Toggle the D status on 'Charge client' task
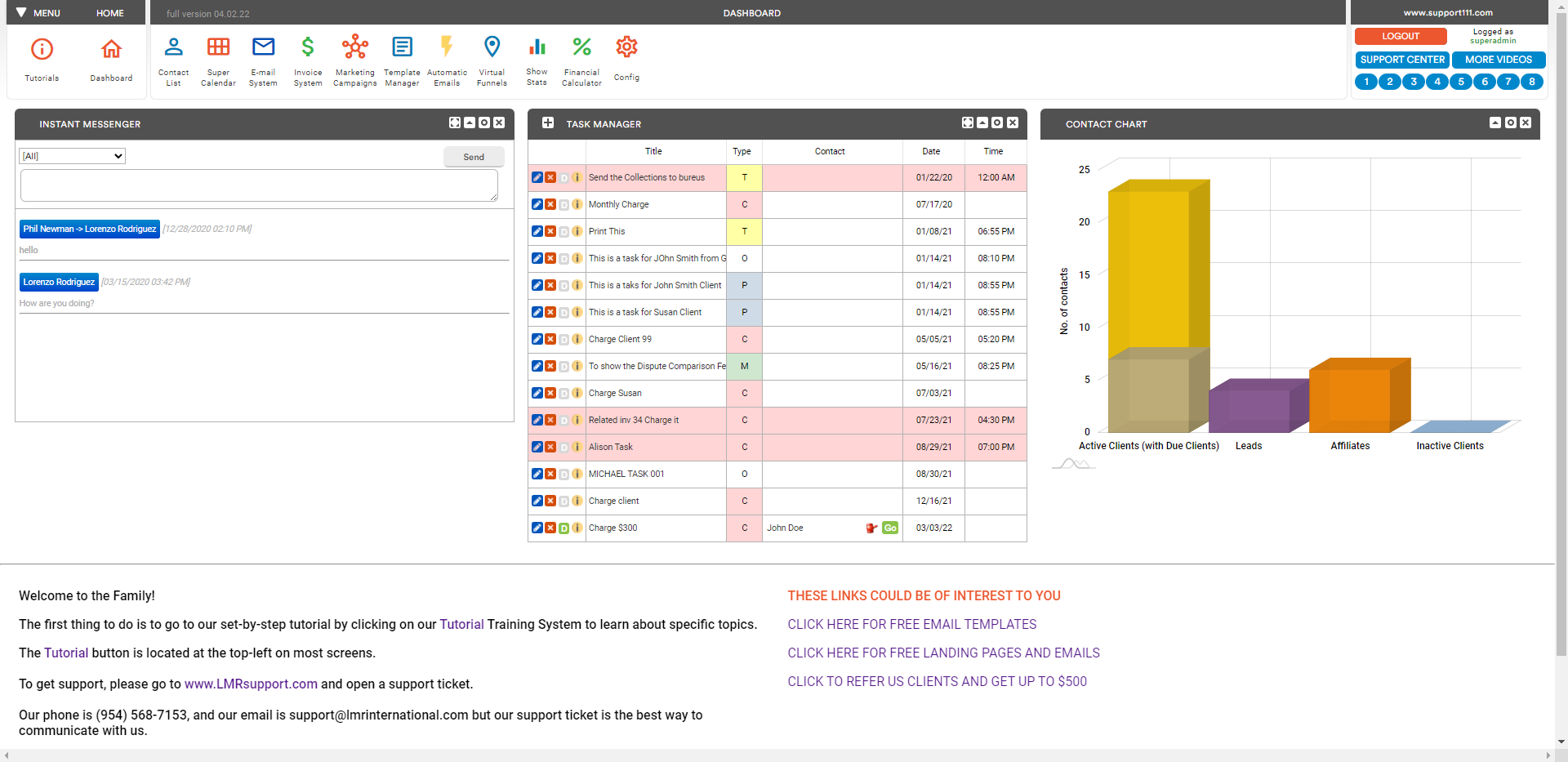The image size is (1568, 762). 563,501
